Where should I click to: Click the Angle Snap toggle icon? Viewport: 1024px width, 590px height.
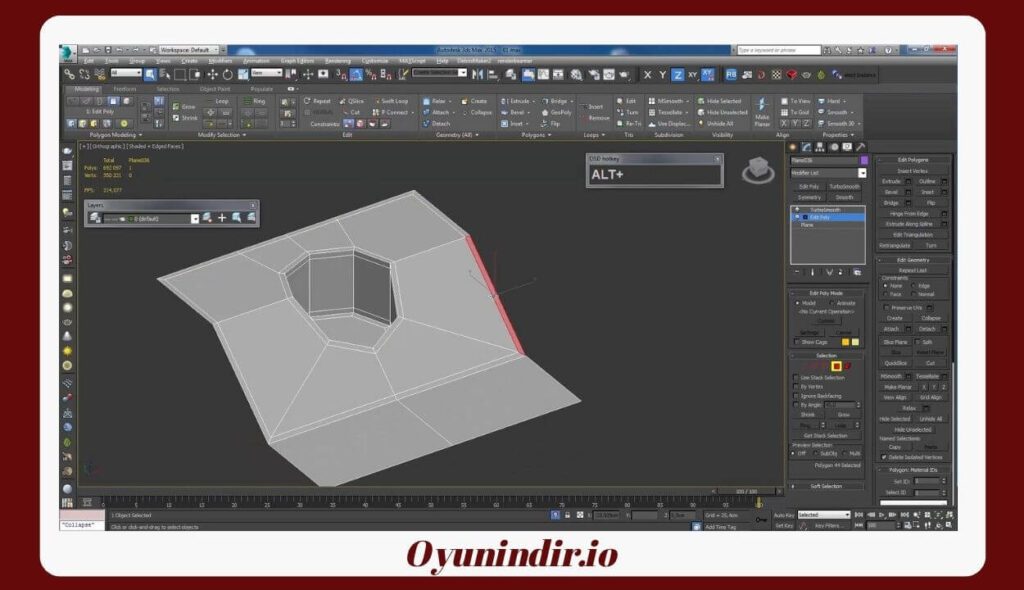[x=356, y=75]
